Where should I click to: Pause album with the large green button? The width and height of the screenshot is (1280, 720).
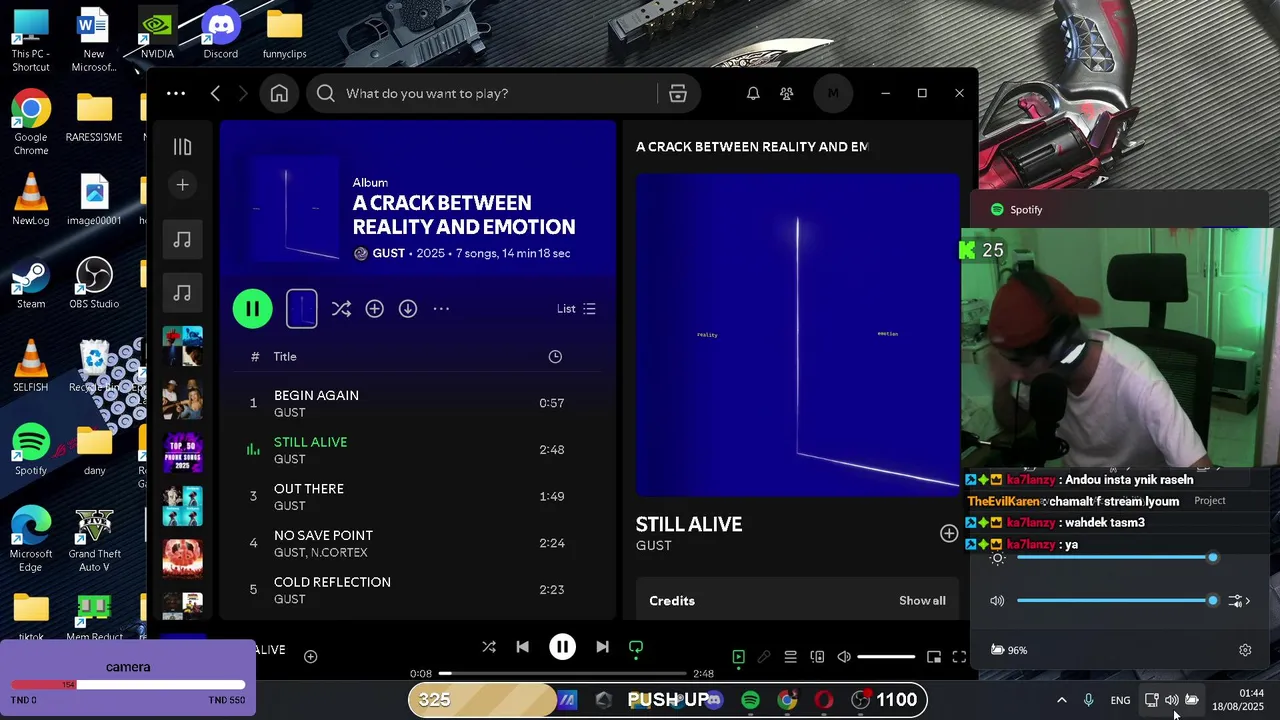tap(252, 309)
